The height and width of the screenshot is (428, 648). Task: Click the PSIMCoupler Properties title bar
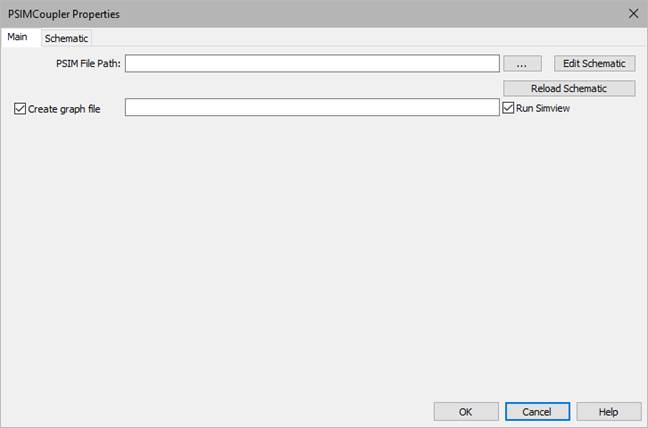pyautogui.click(x=300, y=13)
